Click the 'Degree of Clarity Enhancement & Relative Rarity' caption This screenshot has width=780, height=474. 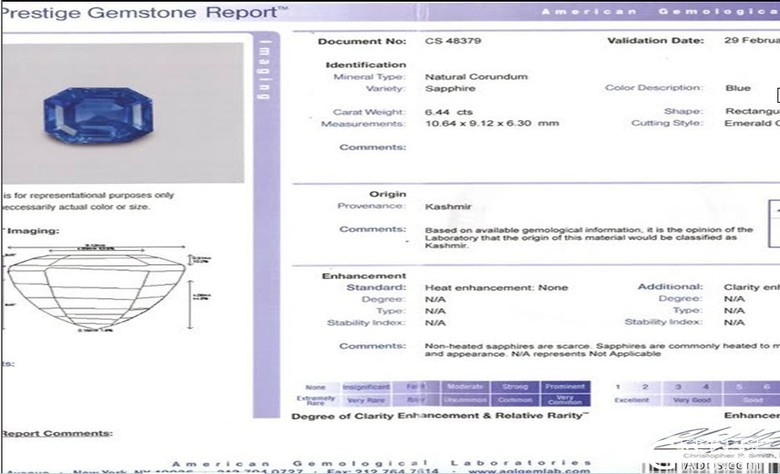tap(440, 416)
